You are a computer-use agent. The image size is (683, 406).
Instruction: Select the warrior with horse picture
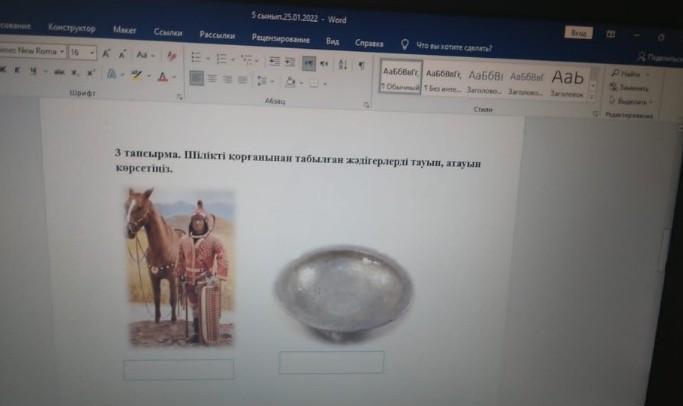[x=179, y=267]
